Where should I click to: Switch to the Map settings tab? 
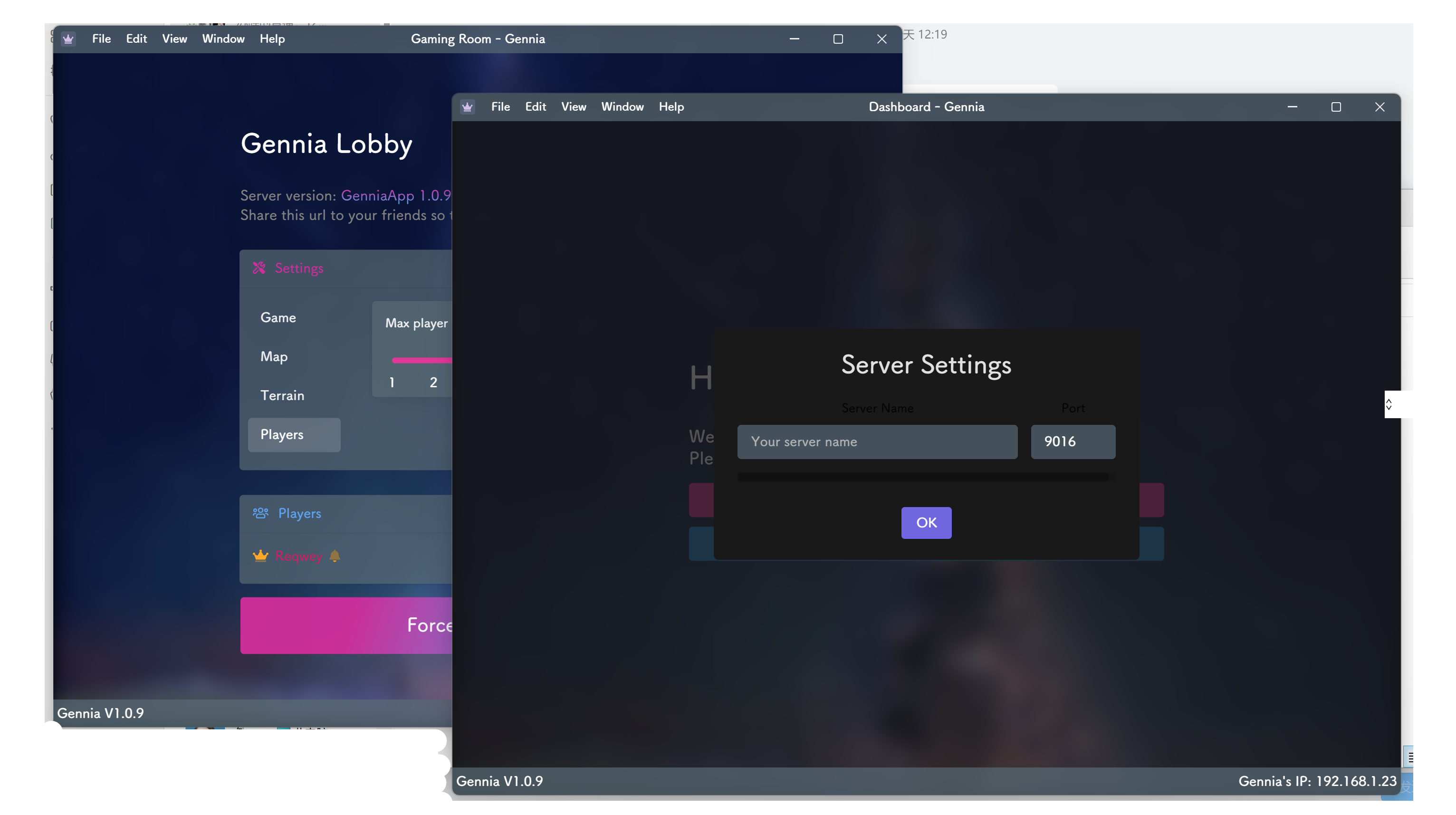[x=274, y=356]
